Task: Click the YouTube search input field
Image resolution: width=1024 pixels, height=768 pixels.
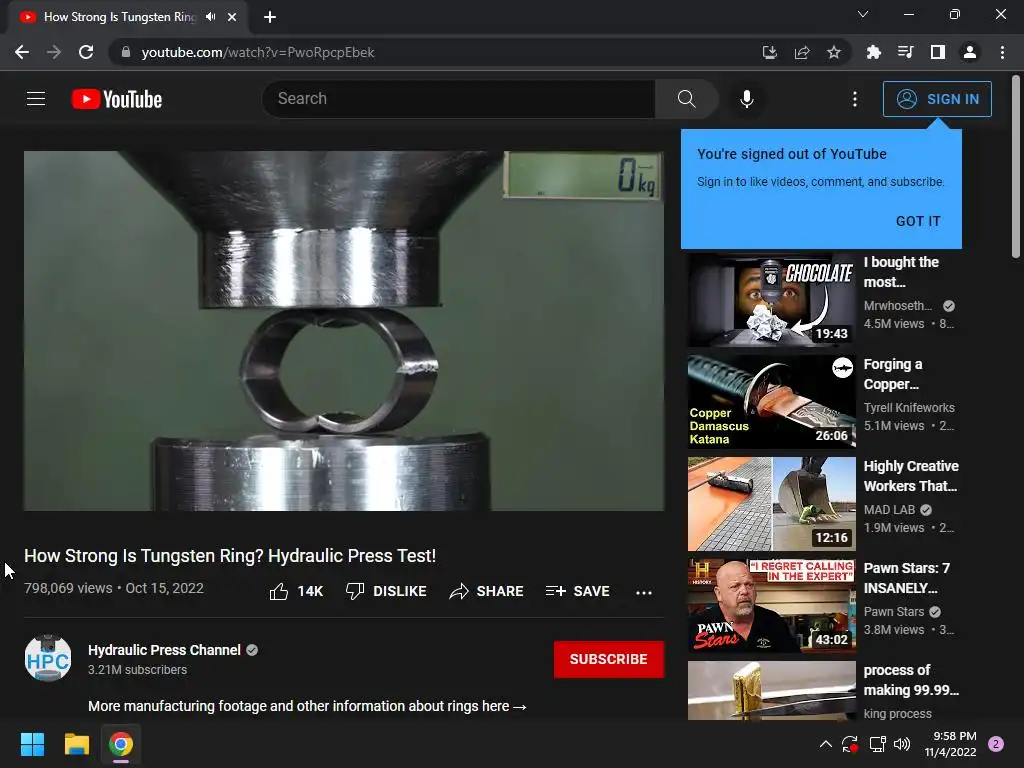Action: point(459,99)
